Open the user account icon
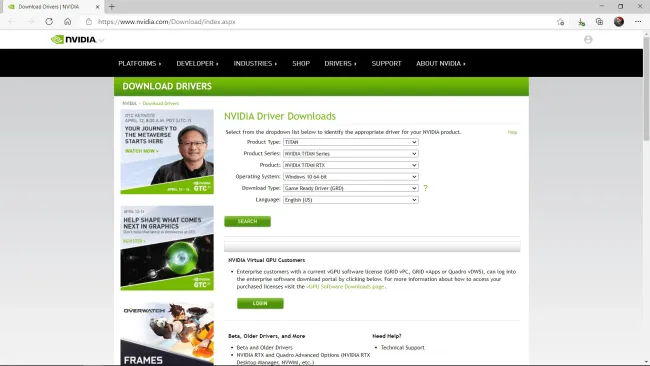The height and width of the screenshot is (366, 650). pos(588,39)
